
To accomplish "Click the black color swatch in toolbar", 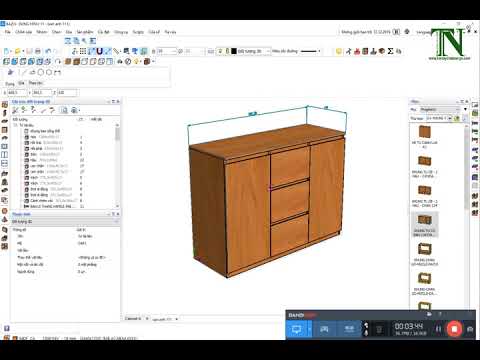I will pyautogui.click(x=234, y=51).
